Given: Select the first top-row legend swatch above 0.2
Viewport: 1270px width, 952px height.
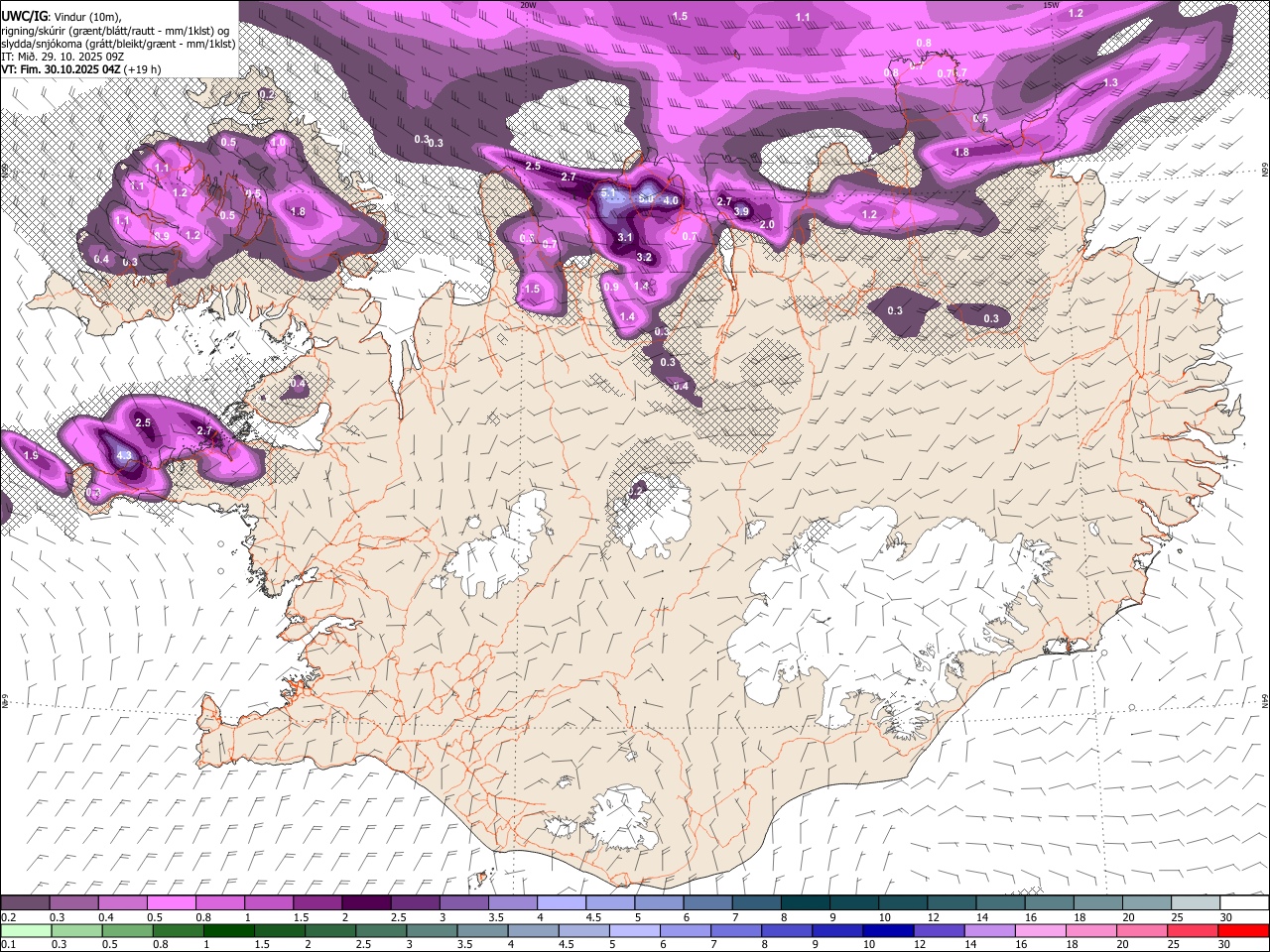Looking at the screenshot, I should (x=25, y=902).
